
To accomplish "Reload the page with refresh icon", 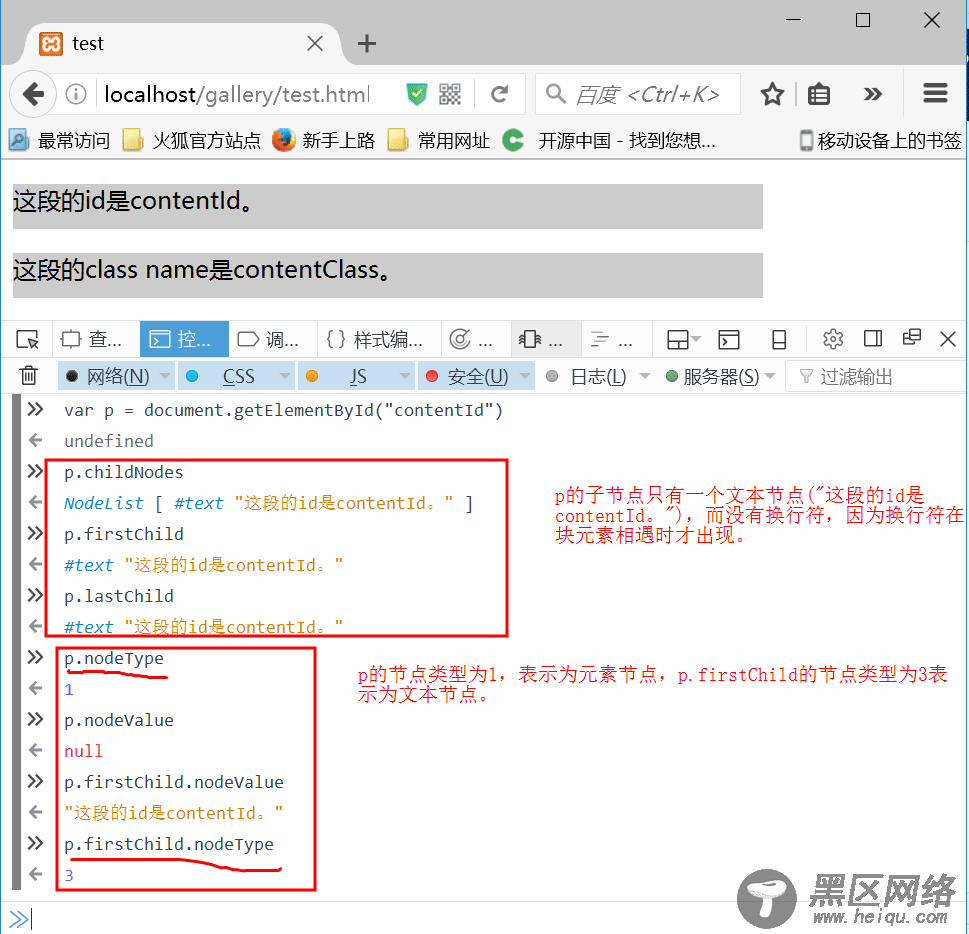I will click(x=499, y=94).
